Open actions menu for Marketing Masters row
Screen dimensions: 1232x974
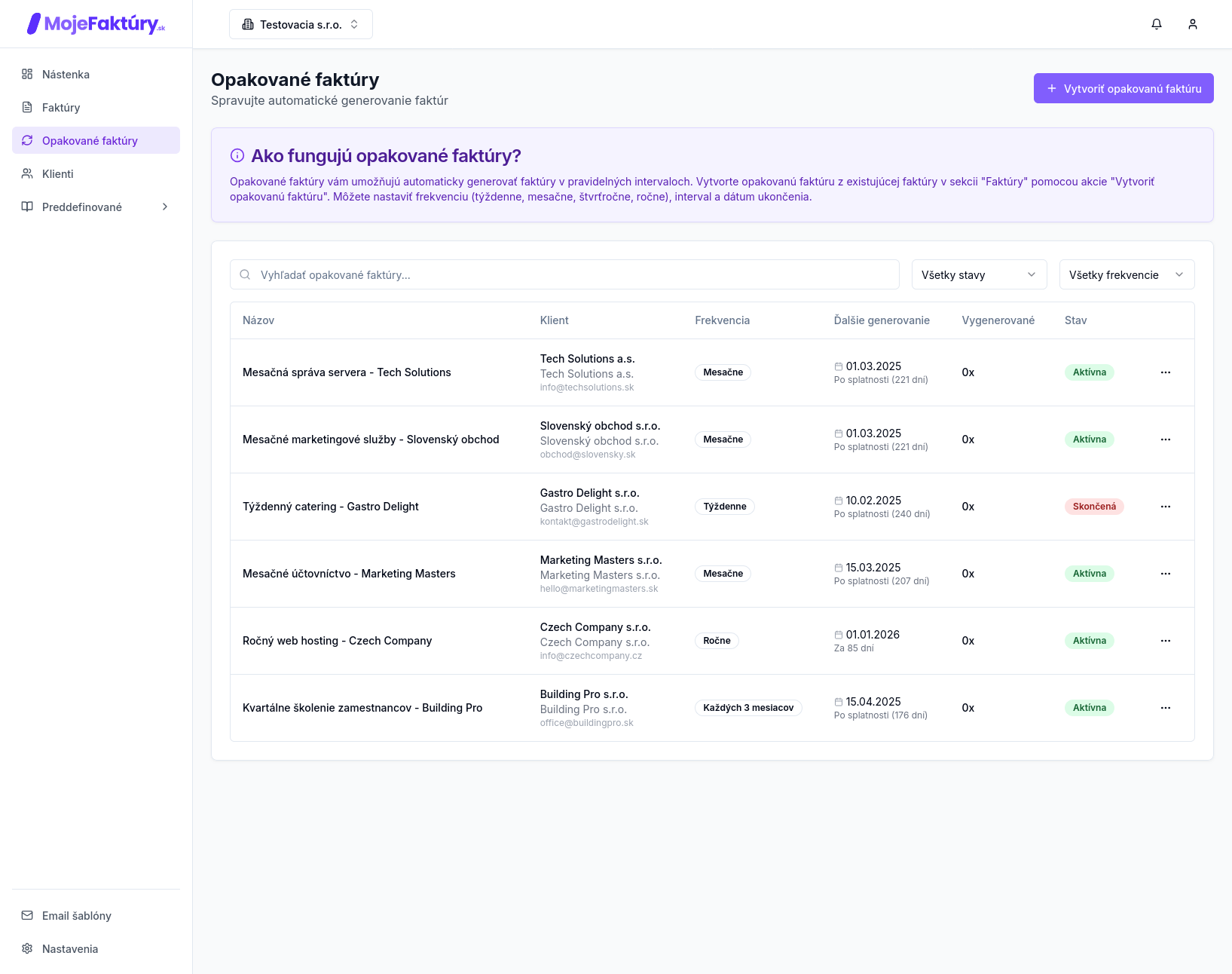tap(1165, 574)
